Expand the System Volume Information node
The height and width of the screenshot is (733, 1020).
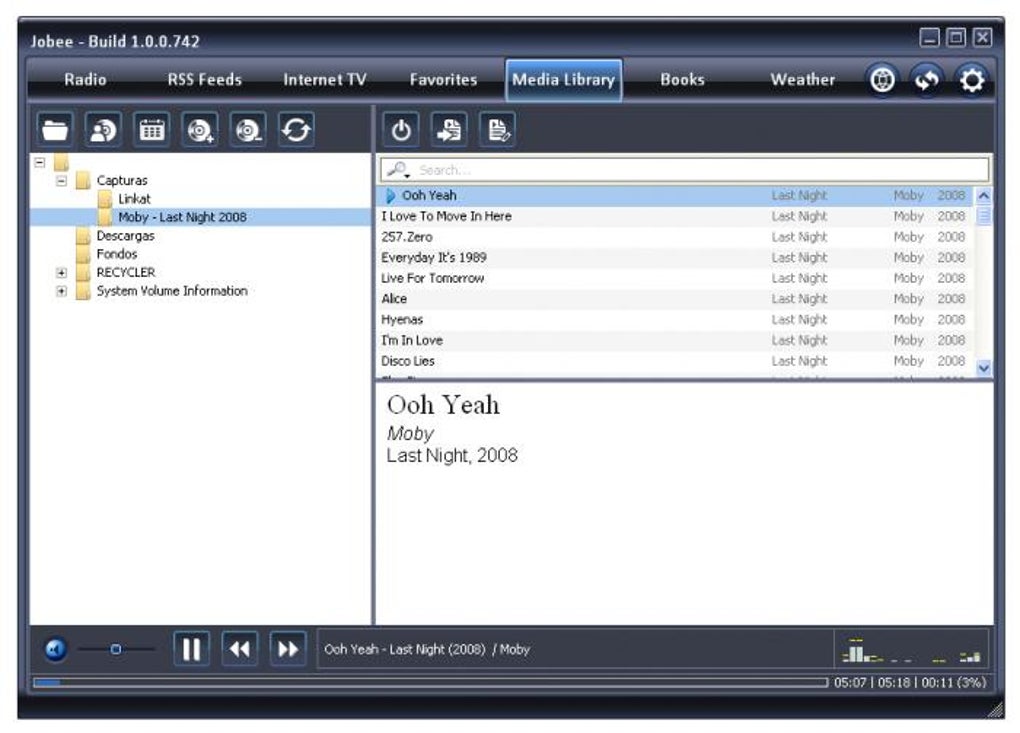click(x=60, y=290)
